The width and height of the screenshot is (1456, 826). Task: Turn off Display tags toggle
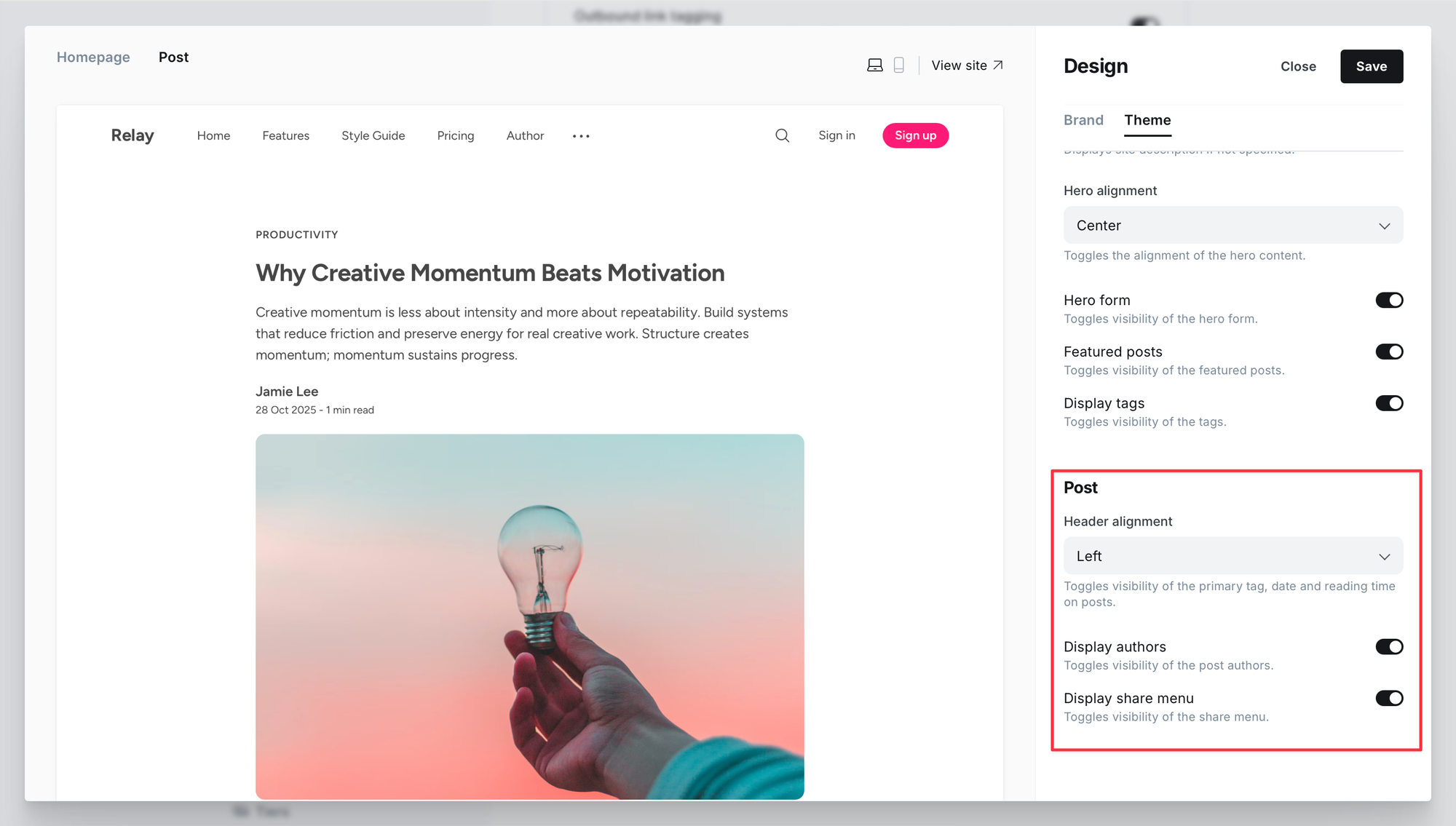click(1388, 404)
